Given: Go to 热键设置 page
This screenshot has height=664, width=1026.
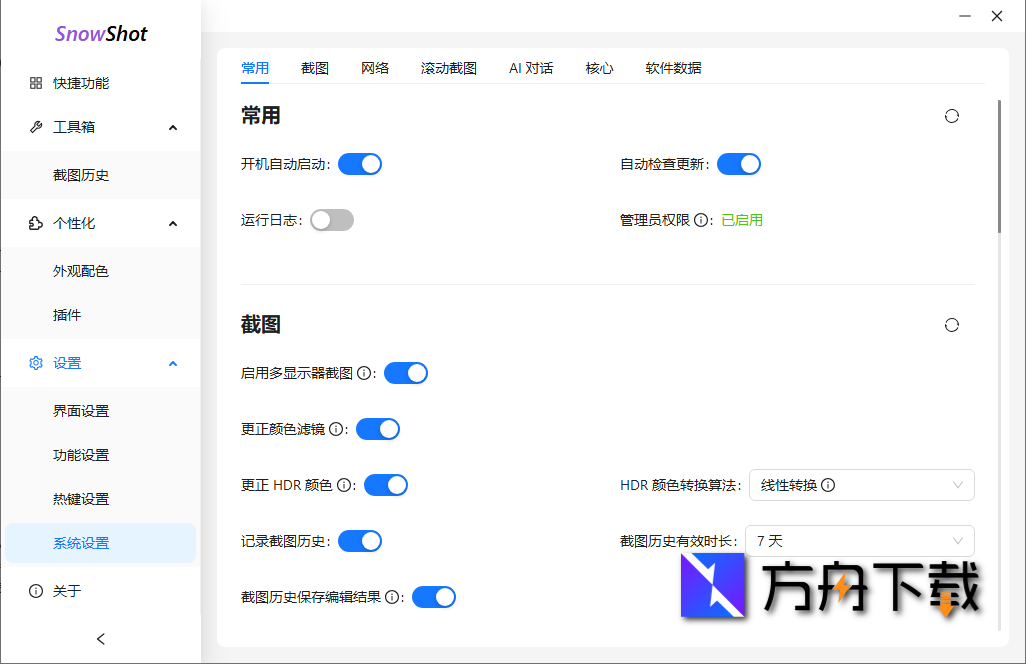Looking at the screenshot, I should pyautogui.click(x=84, y=498).
